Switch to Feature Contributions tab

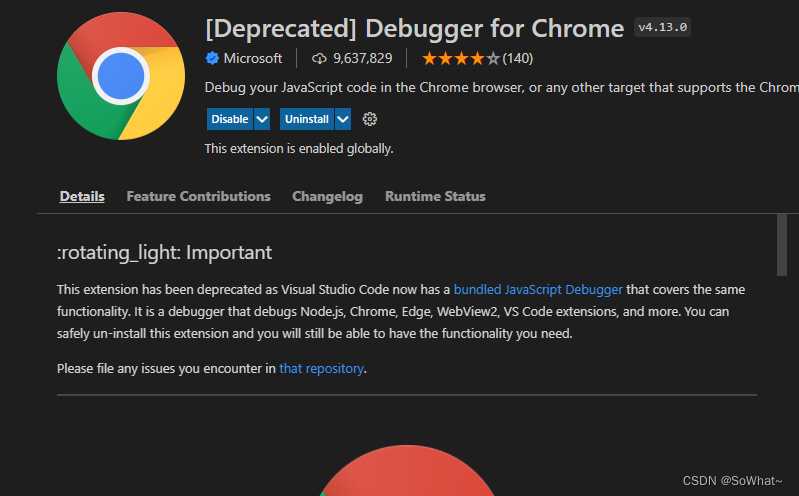198,196
